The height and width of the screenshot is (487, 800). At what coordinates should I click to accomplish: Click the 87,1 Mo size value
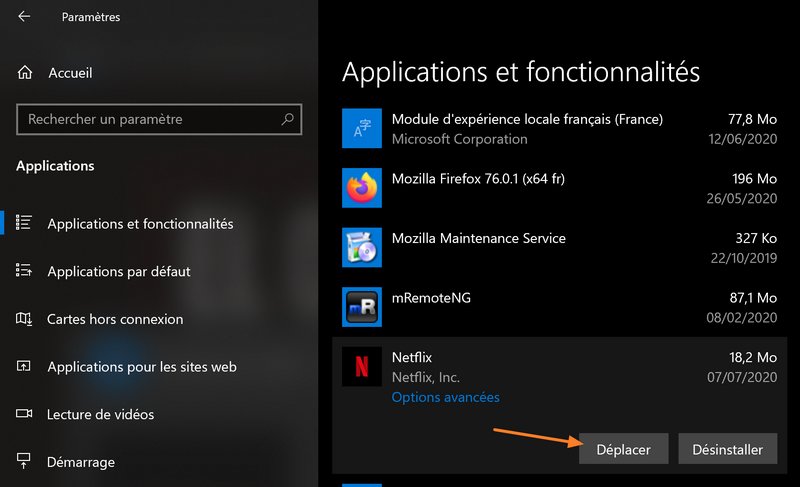click(x=753, y=298)
